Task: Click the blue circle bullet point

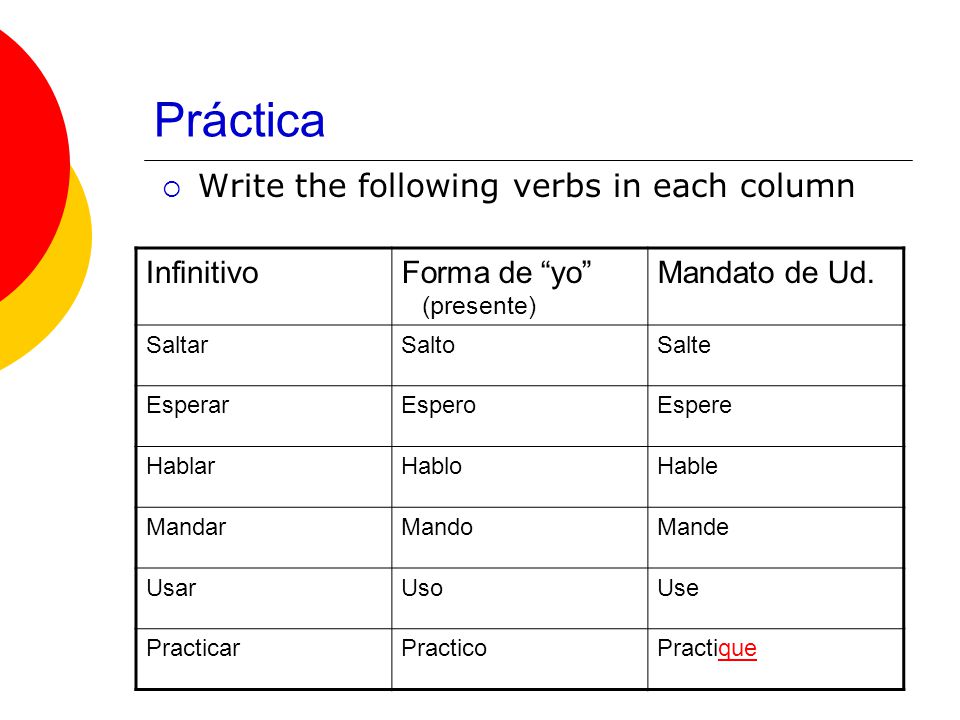Action: [172, 189]
